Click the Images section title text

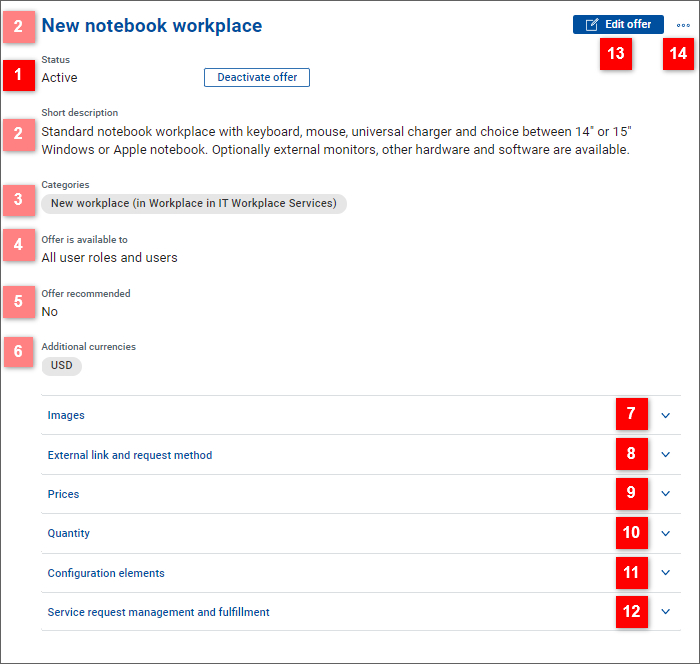[x=66, y=415]
